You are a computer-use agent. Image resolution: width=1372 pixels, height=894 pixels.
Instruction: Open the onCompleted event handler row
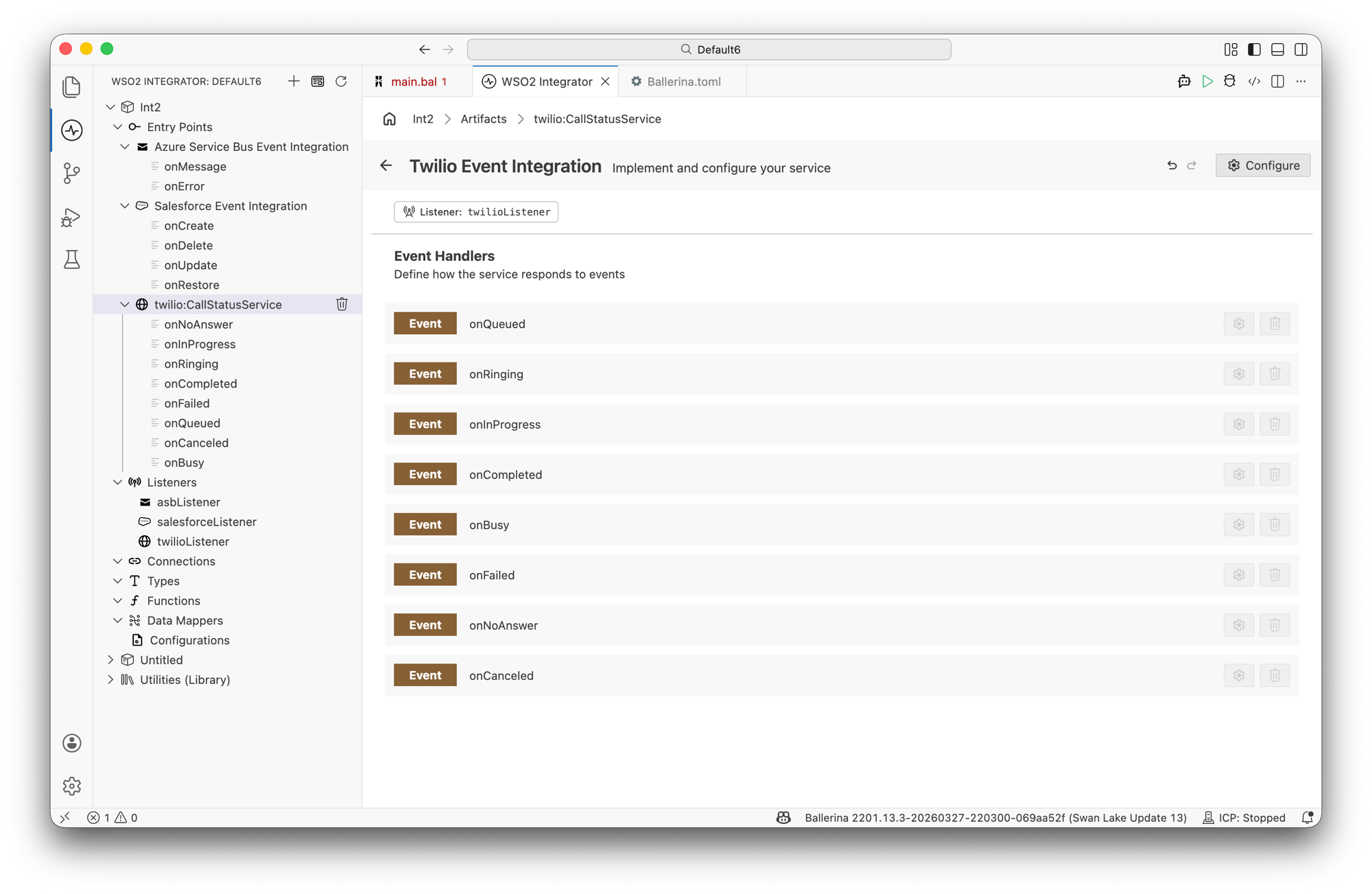click(842, 474)
